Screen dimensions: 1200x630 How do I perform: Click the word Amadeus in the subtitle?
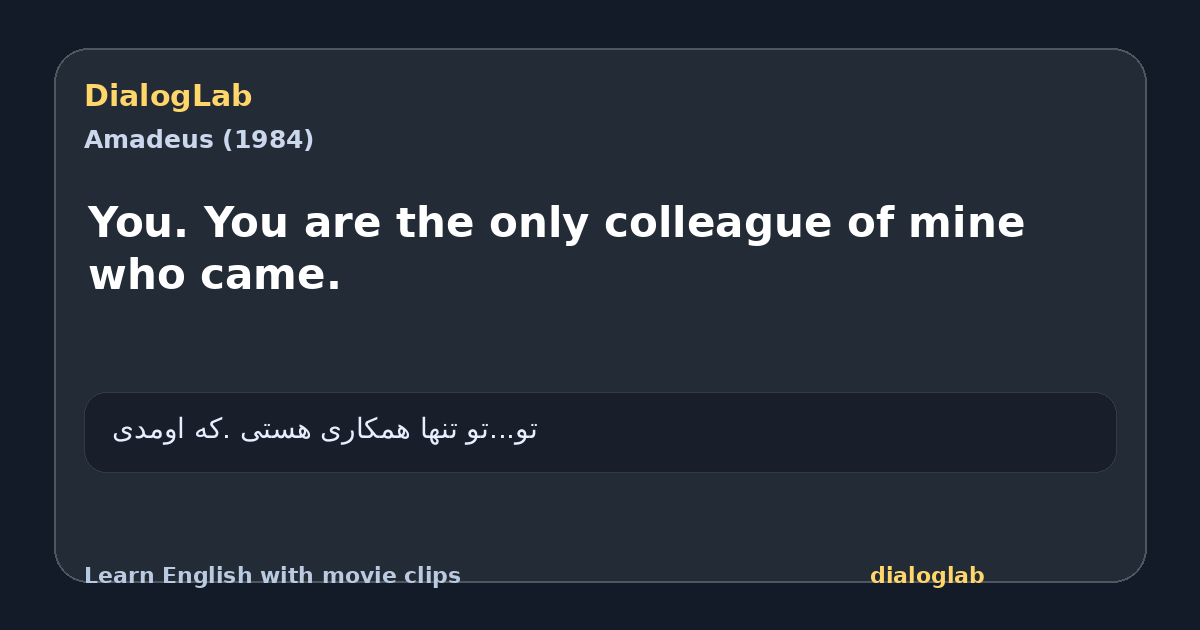click(149, 140)
